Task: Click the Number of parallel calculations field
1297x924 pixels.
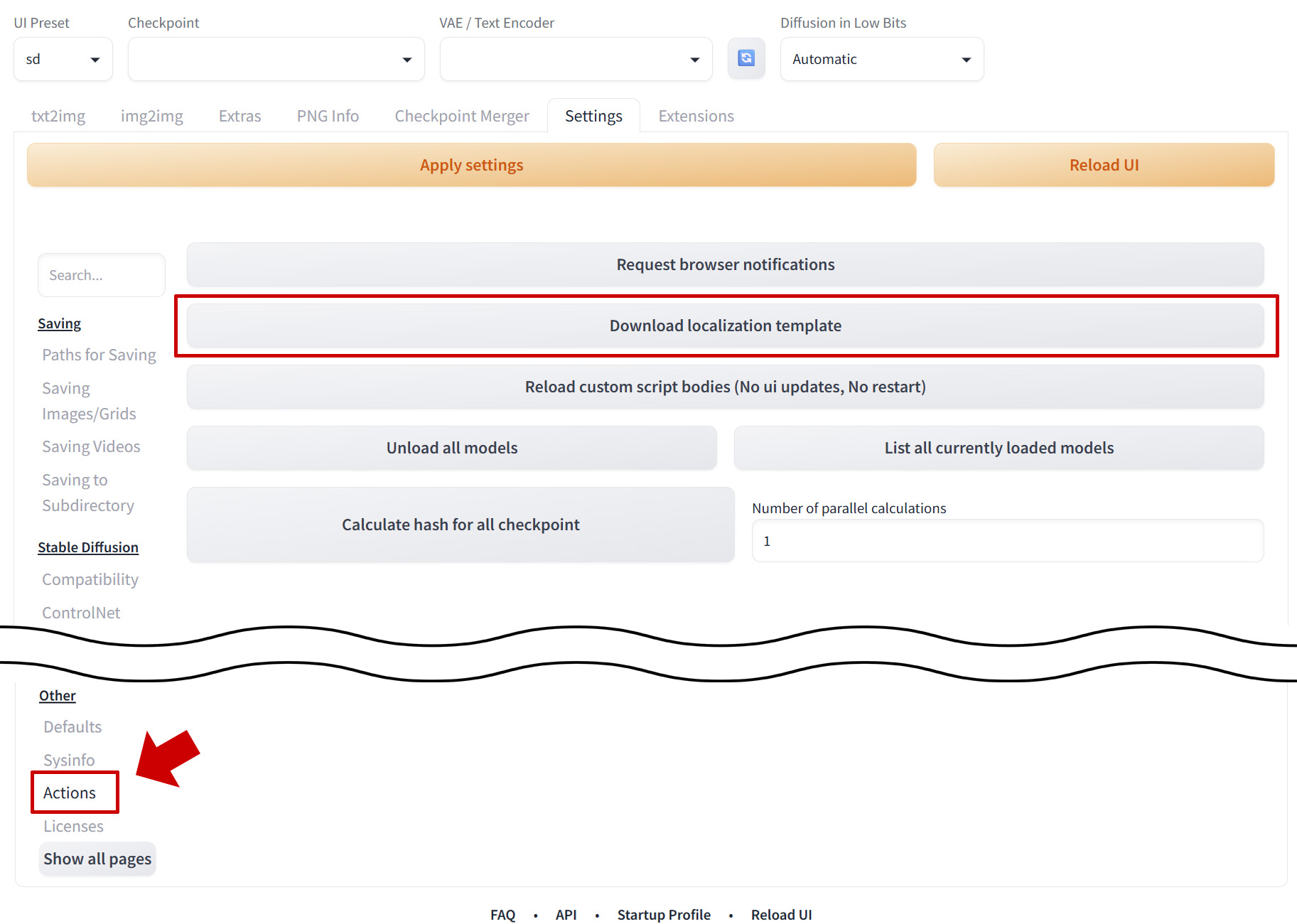Action: pos(1007,541)
